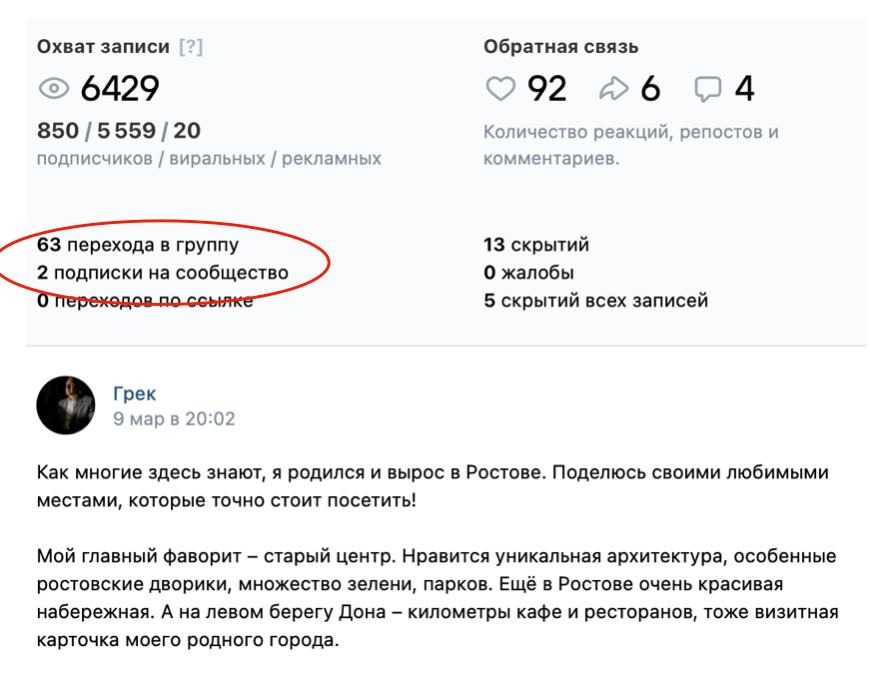Click the "5 скрытий всех записей" statistic
Viewport: 870px width, 696px height.
point(596,301)
